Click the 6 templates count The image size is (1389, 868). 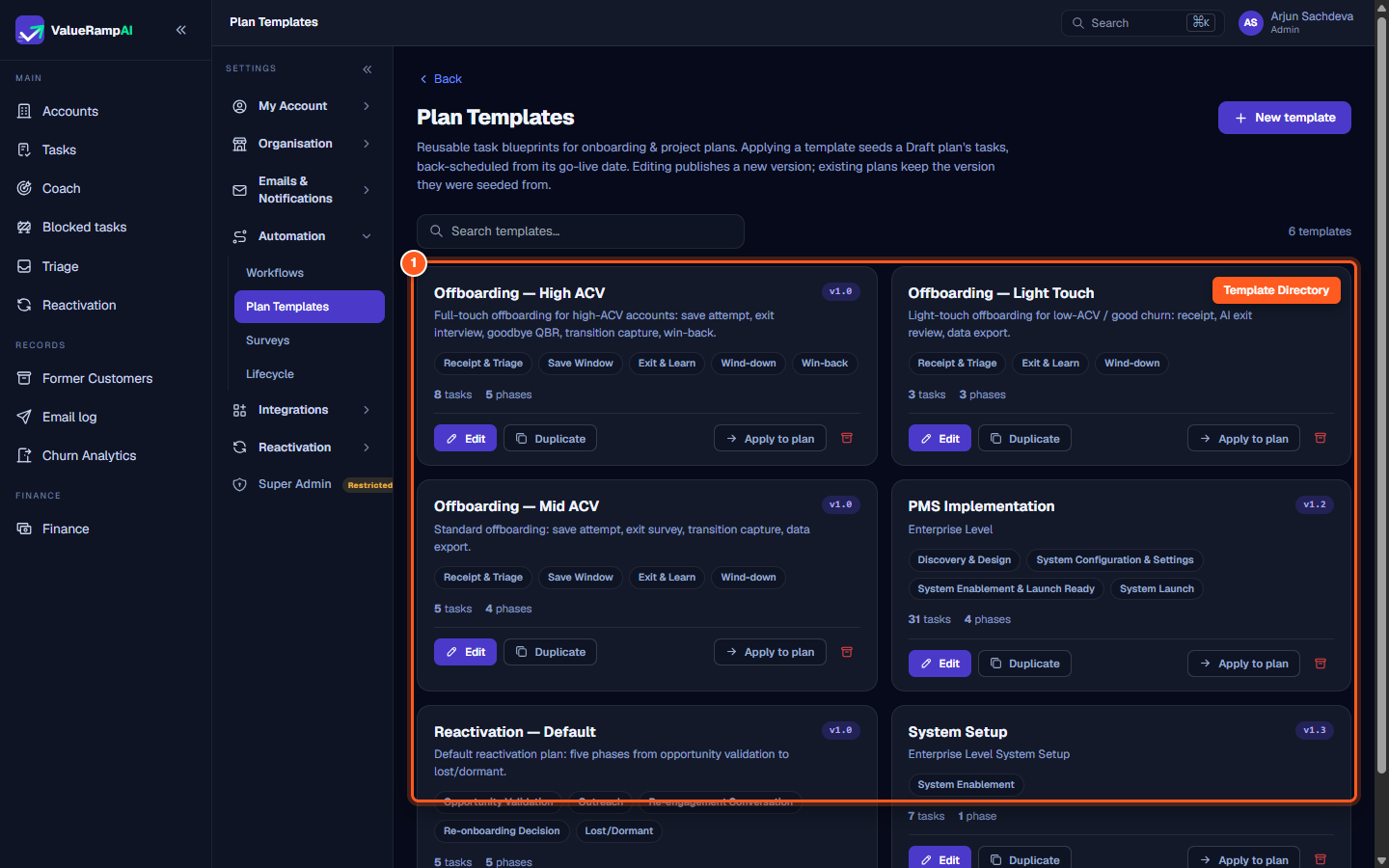pos(1320,231)
